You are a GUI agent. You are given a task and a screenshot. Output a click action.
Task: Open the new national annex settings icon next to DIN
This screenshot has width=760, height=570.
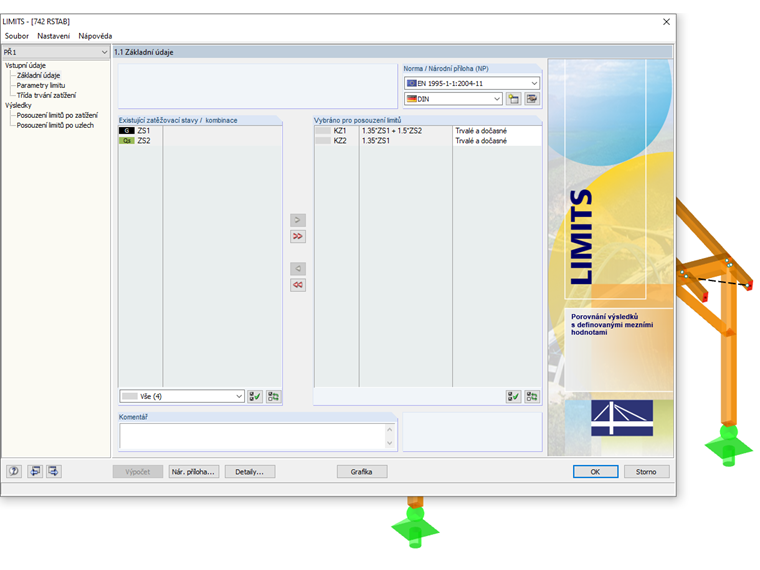click(514, 99)
